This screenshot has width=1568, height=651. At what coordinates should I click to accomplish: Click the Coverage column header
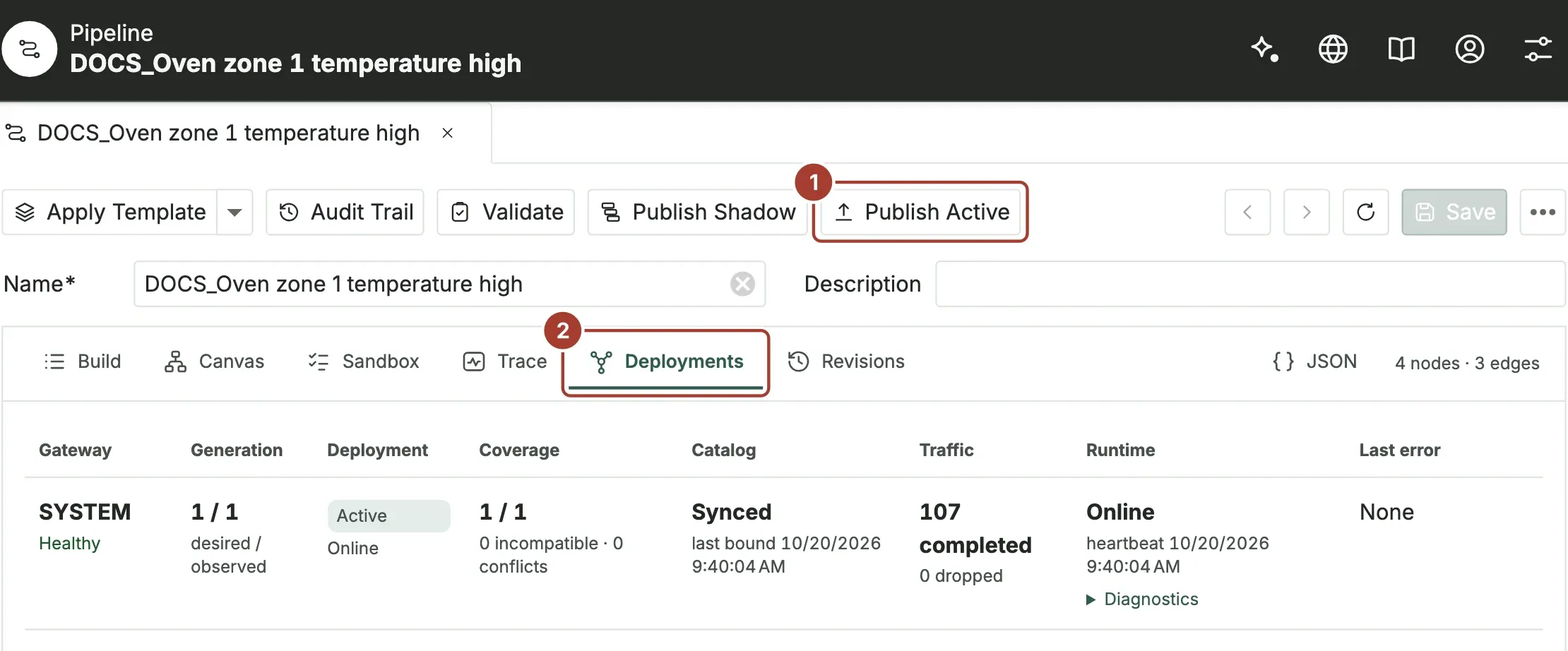(x=519, y=450)
